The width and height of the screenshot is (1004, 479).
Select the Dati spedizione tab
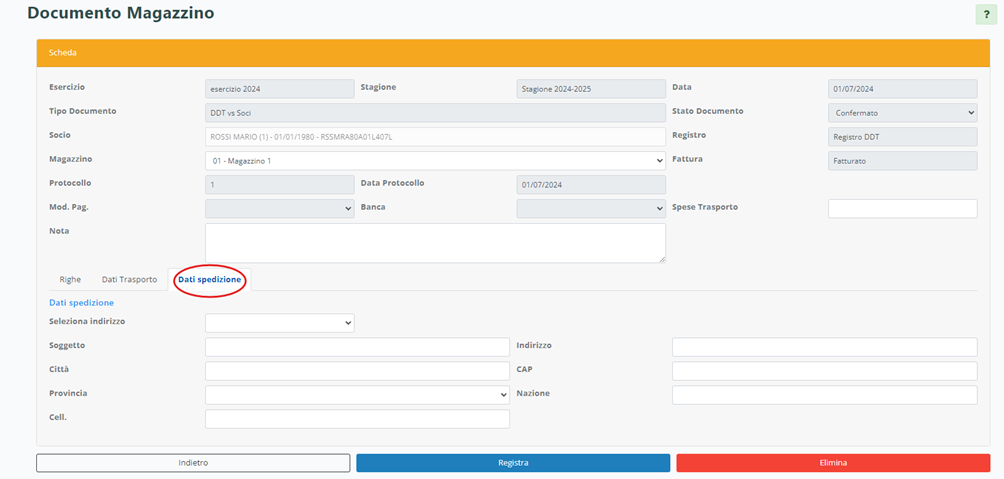[x=210, y=280]
